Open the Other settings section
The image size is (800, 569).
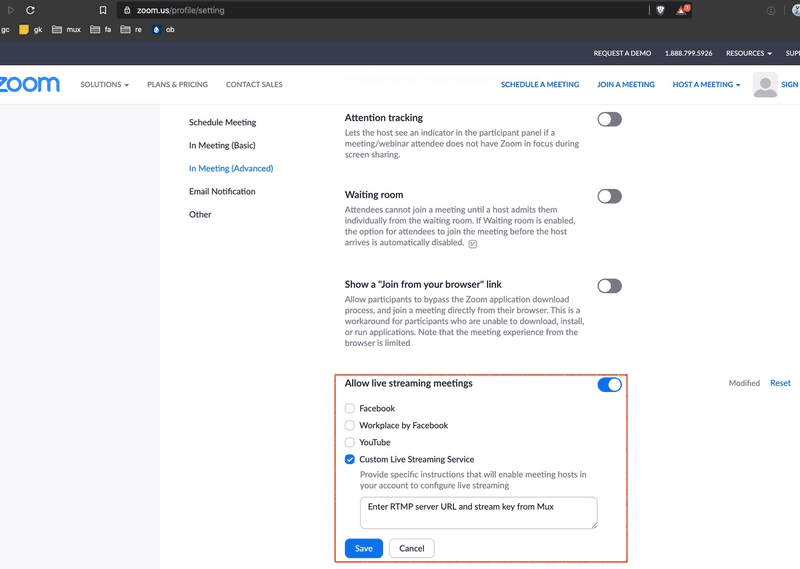[200, 214]
